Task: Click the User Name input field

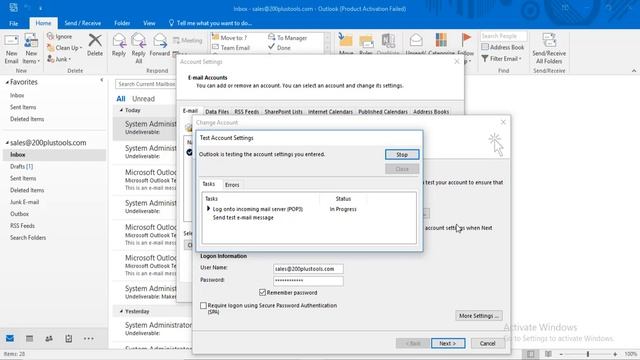Action: (x=308, y=269)
